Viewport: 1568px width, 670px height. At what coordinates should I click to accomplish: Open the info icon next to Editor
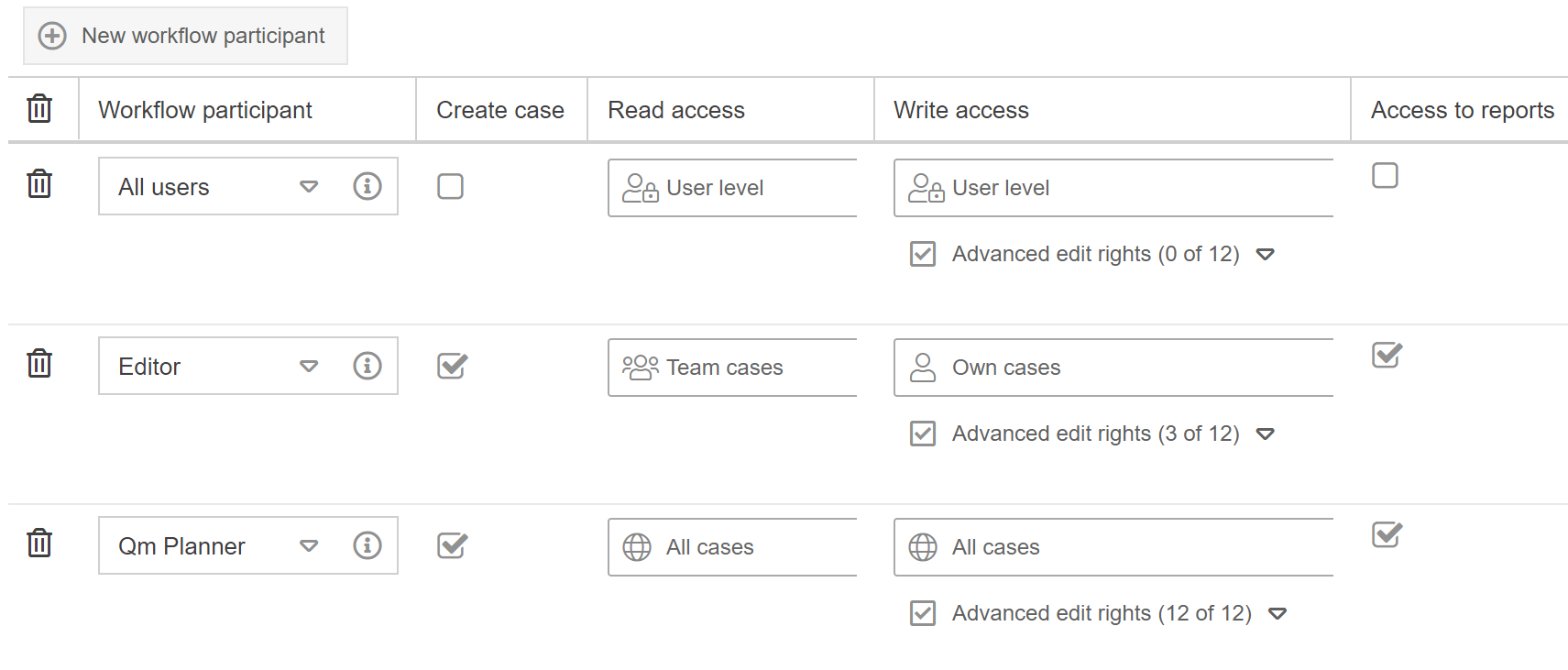(x=367, y=366)
